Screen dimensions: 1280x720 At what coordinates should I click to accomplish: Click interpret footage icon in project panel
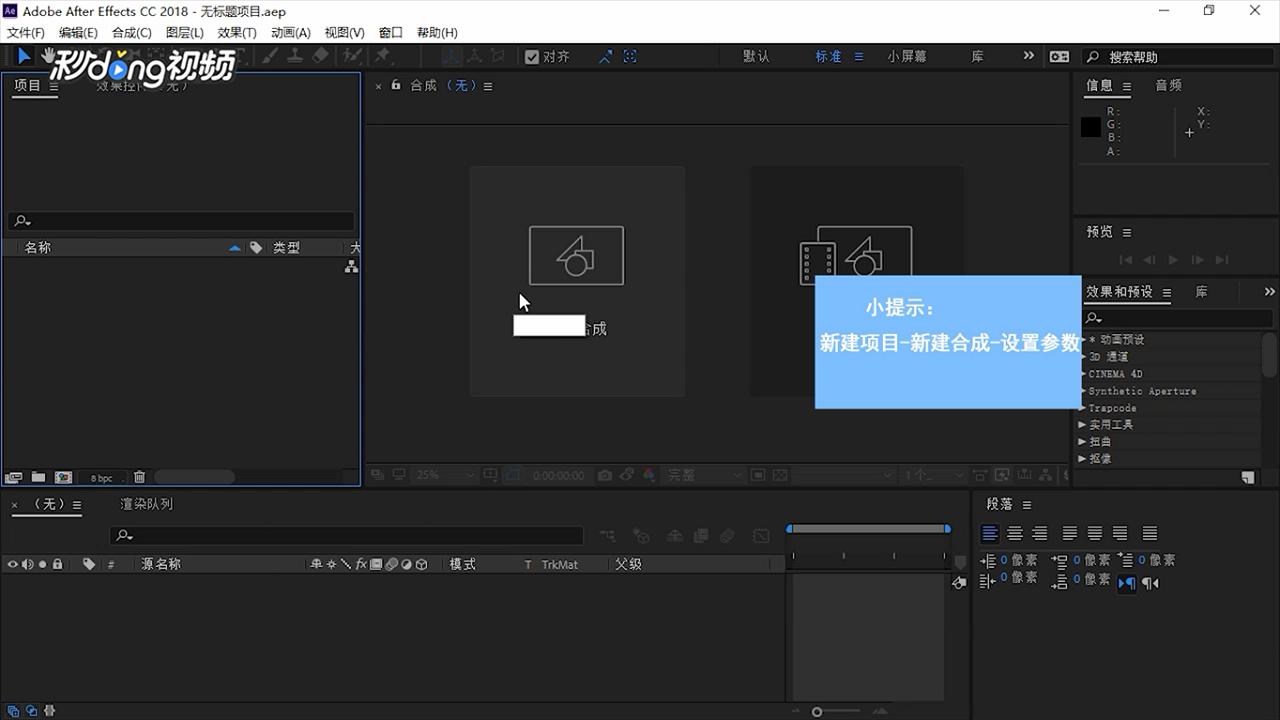(63, 477)
